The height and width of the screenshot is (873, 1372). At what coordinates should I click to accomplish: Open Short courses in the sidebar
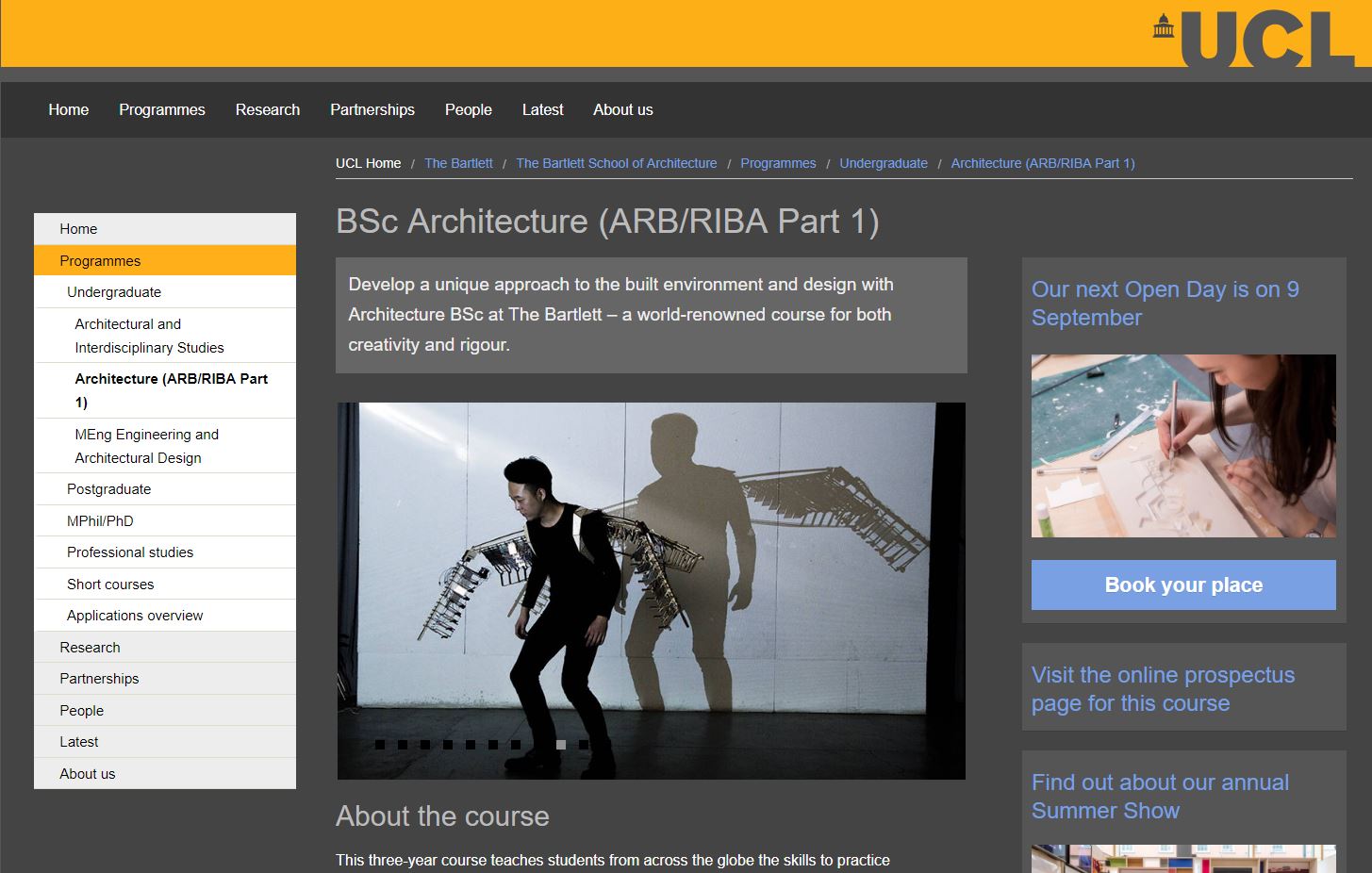(x=165, y=584)
